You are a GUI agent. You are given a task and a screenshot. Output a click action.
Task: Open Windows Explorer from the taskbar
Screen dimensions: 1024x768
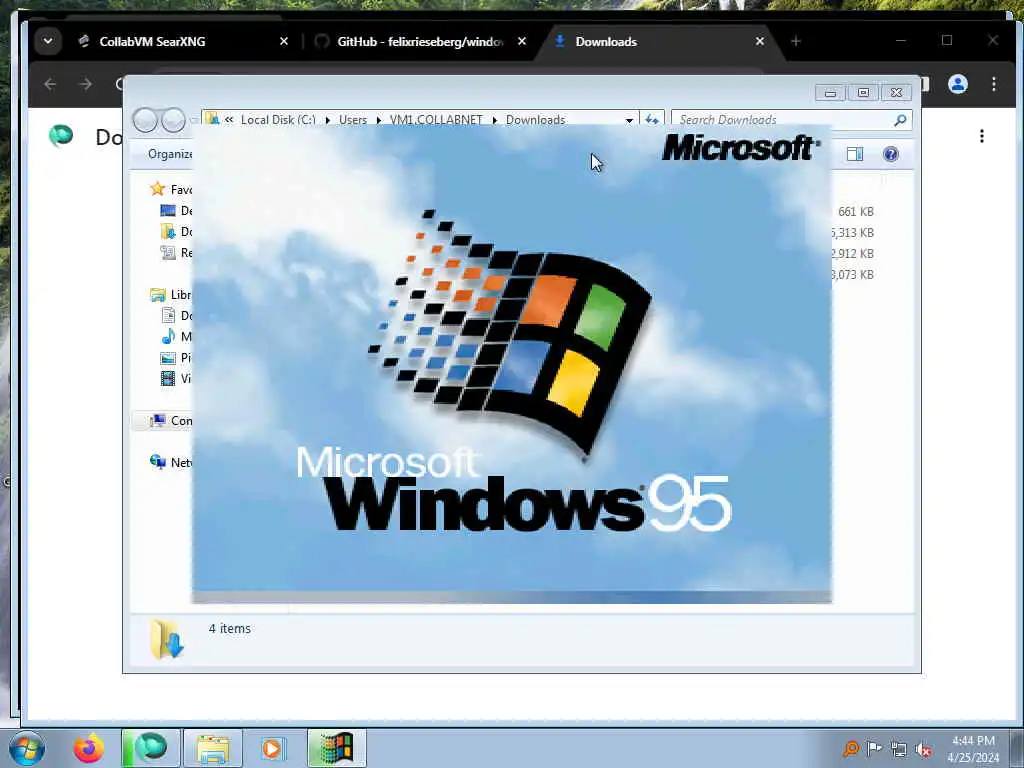point(213,748)
